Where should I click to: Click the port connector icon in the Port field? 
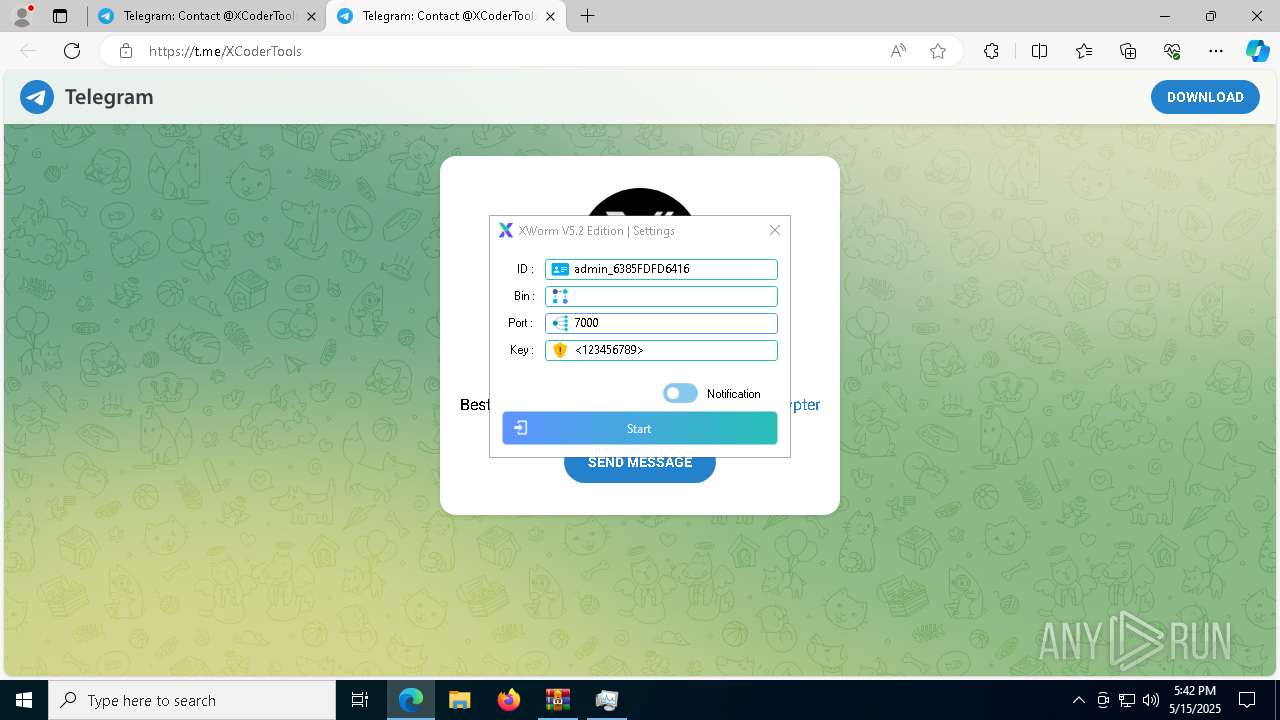[560, 323]
